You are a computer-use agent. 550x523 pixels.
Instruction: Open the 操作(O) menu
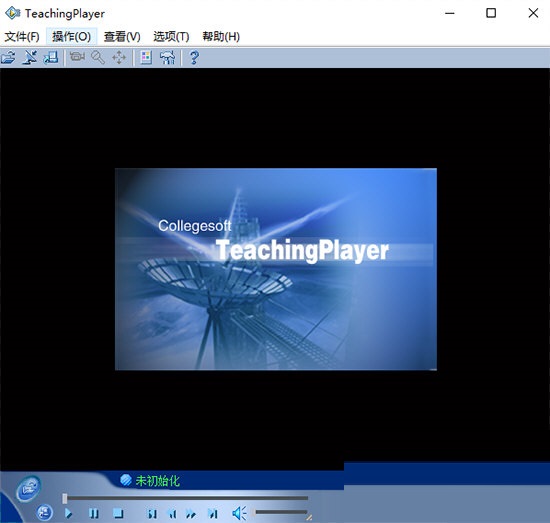(72, 36)
